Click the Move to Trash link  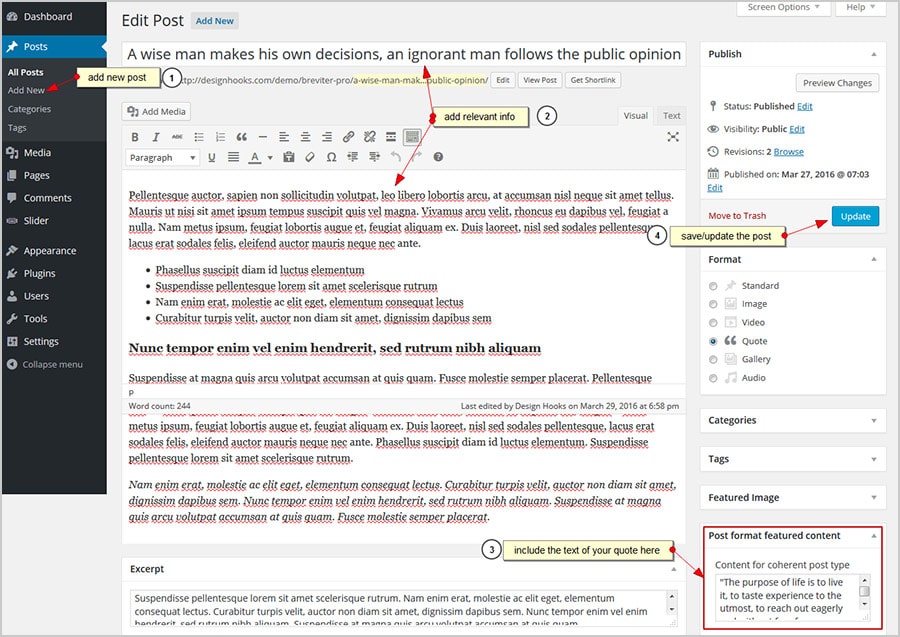pos(737,216)
